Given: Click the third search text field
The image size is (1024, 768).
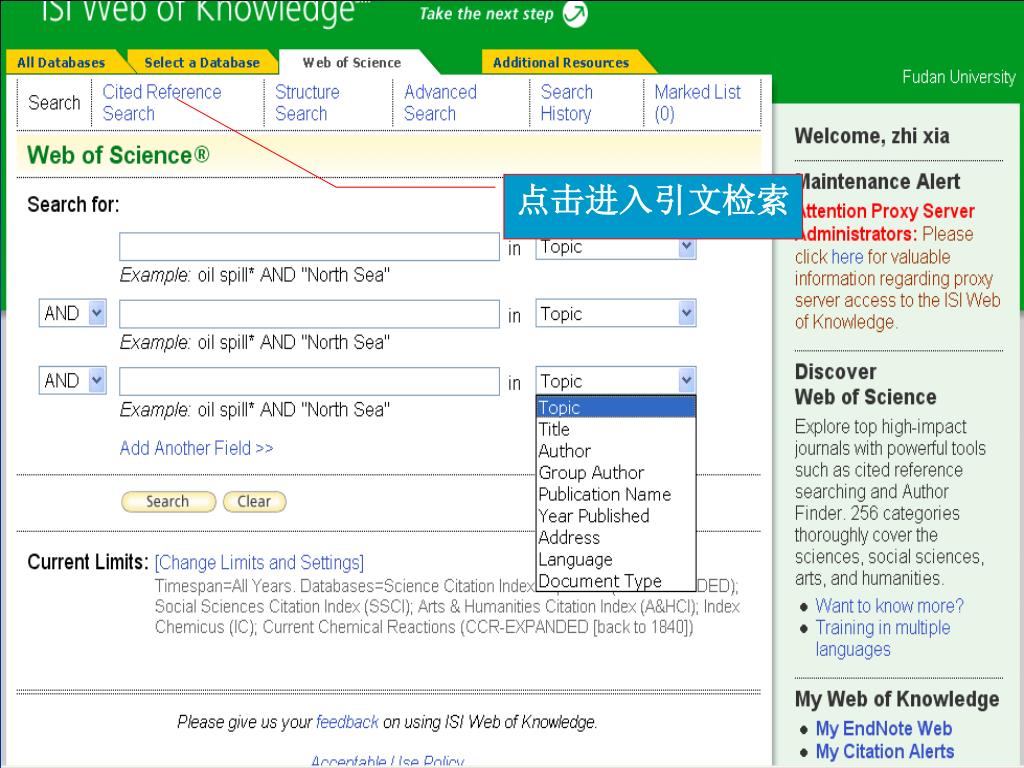Looking at the screenshot, I should (x=309, y=381).
